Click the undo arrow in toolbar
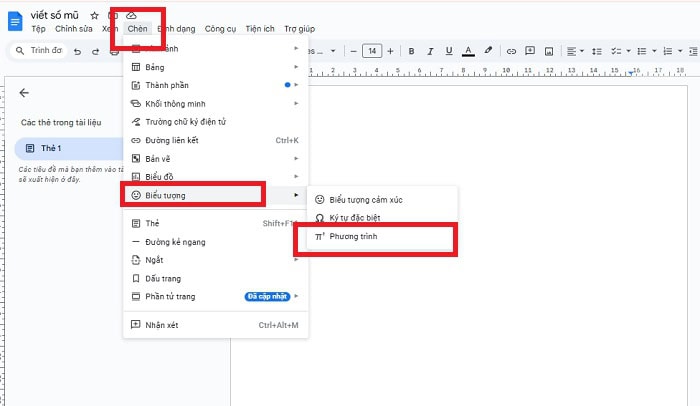This screenshot has width=700, height=406. (x=77, y=51)
